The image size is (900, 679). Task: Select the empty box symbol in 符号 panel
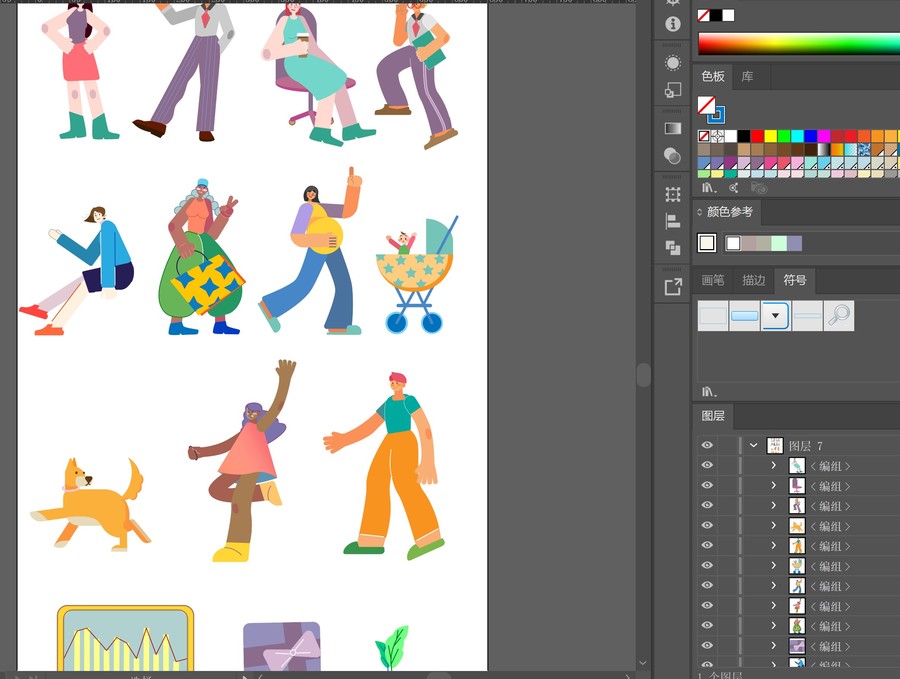[713, 316]
